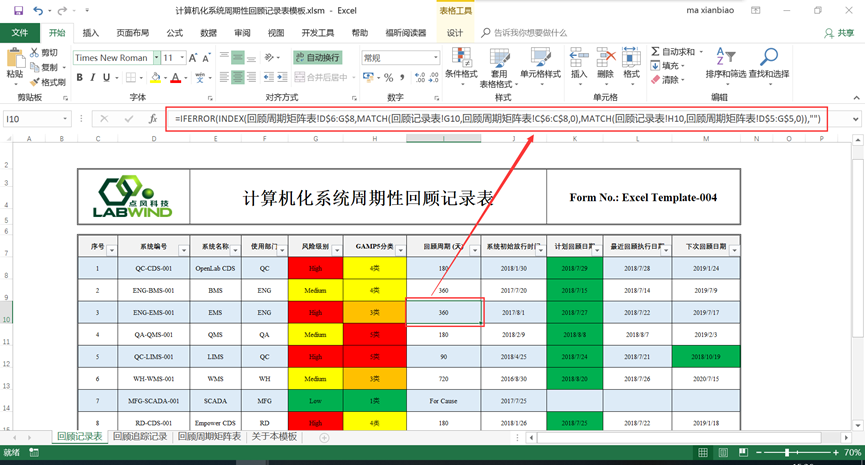Click the Find and Select icon

coord(768,60)
